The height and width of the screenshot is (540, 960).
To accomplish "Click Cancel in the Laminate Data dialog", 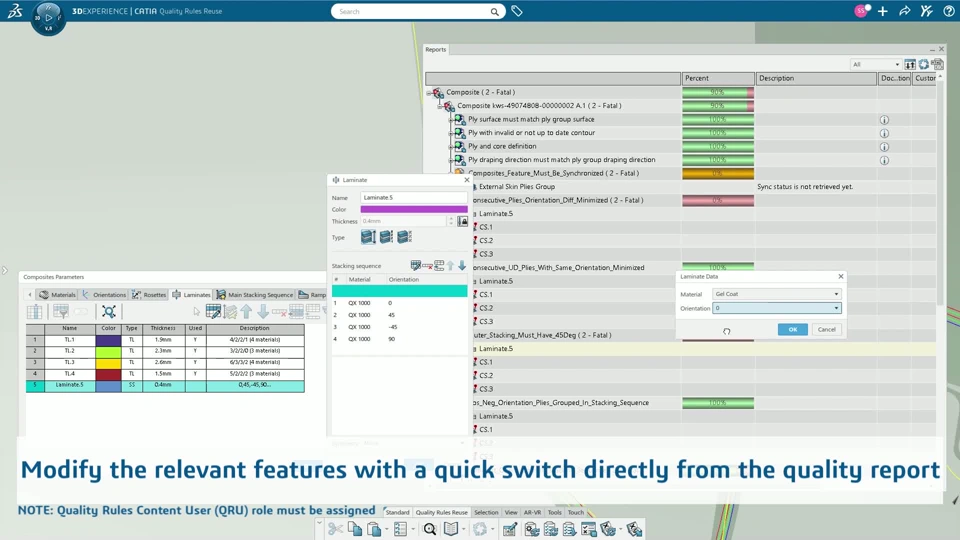I will tap(827, 329).
